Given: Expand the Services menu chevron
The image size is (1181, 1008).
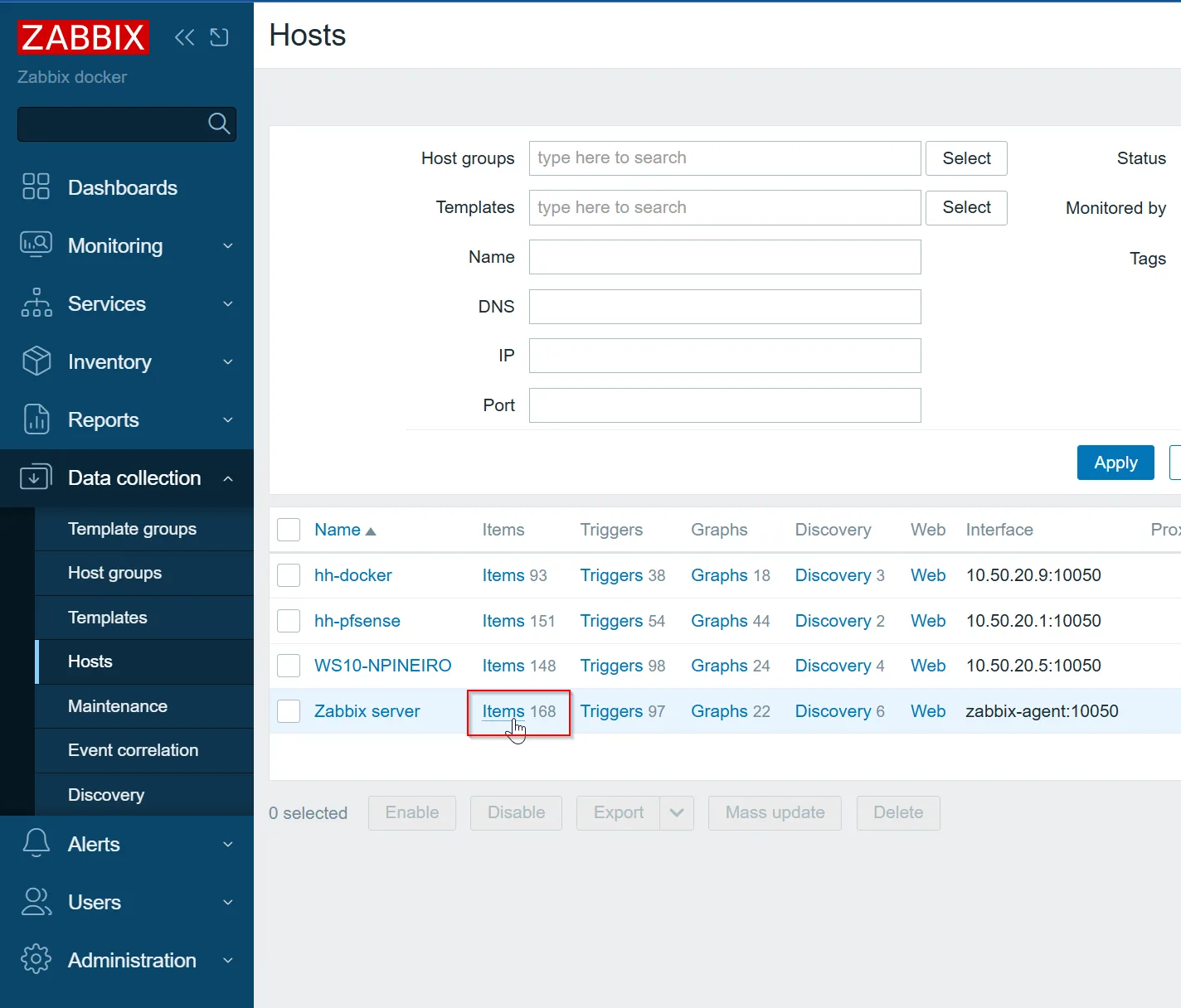Looking at the screenshot, I should point(228,304).
